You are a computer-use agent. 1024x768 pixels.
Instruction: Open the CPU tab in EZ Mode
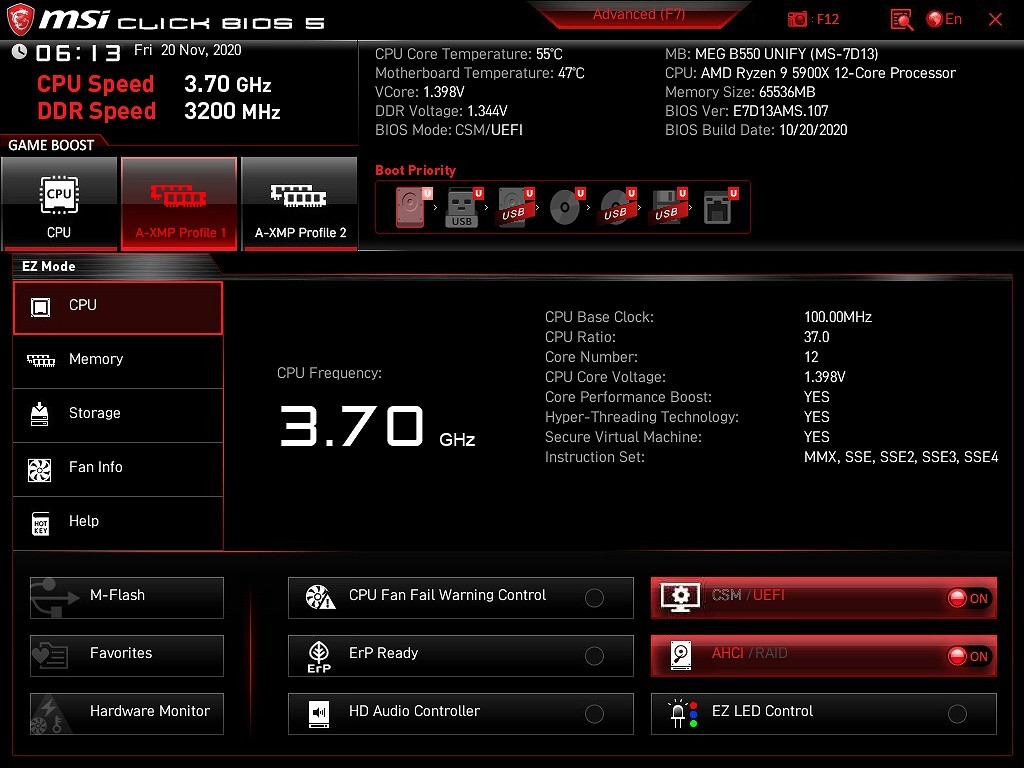point(118,308)
